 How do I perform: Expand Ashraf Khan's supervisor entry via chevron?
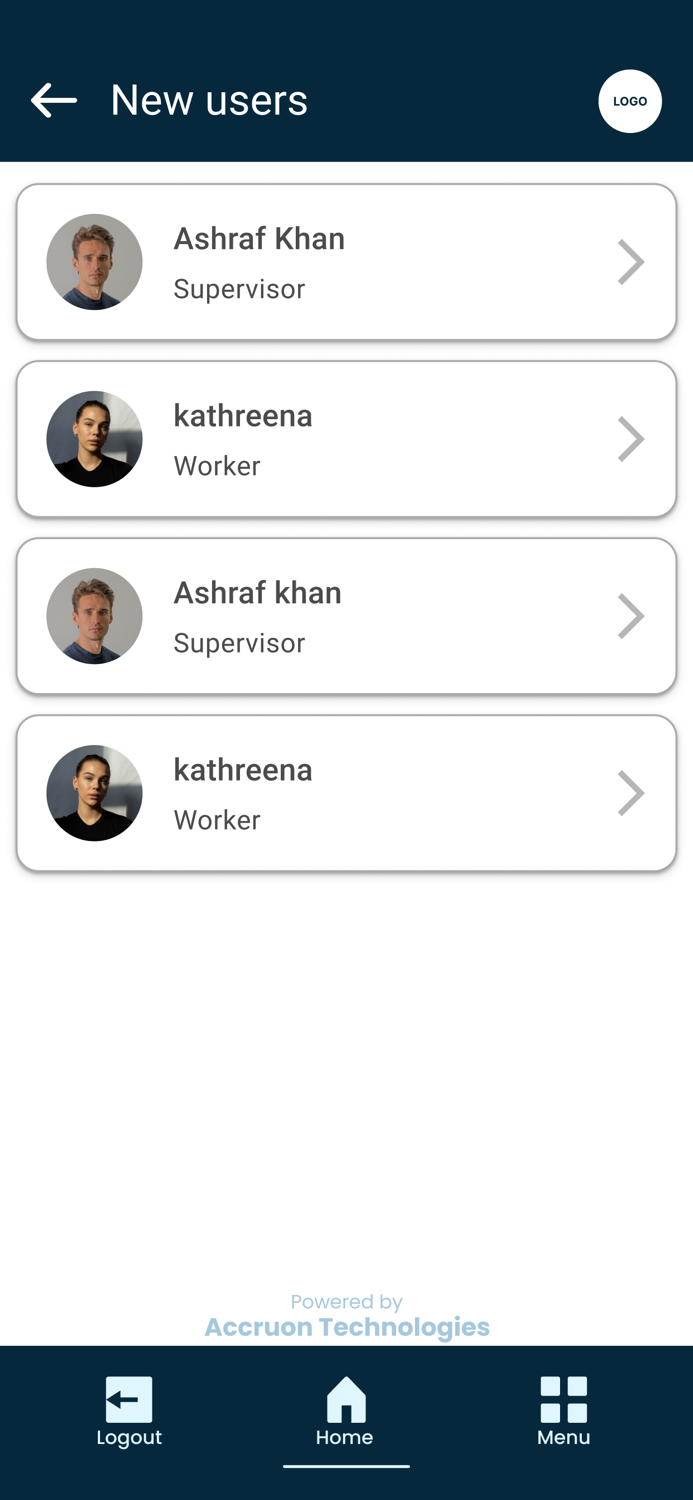(631, 261)
